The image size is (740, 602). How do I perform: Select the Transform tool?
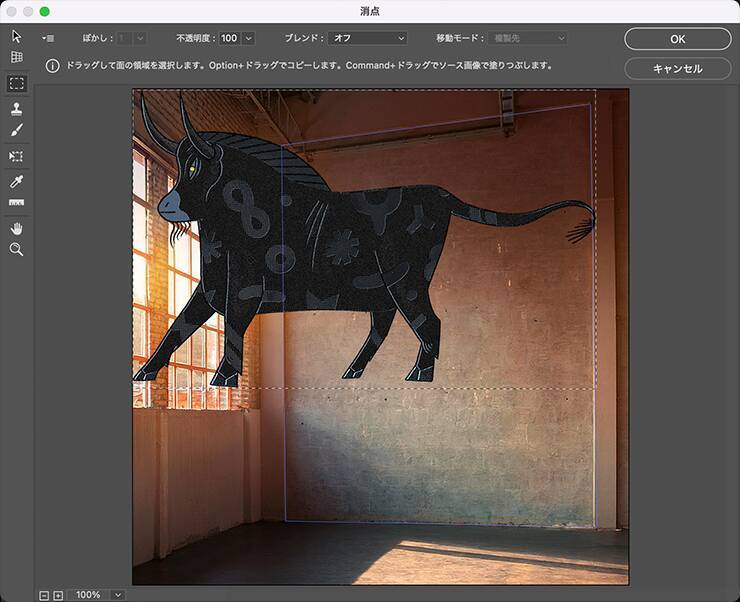pos(16,156)
